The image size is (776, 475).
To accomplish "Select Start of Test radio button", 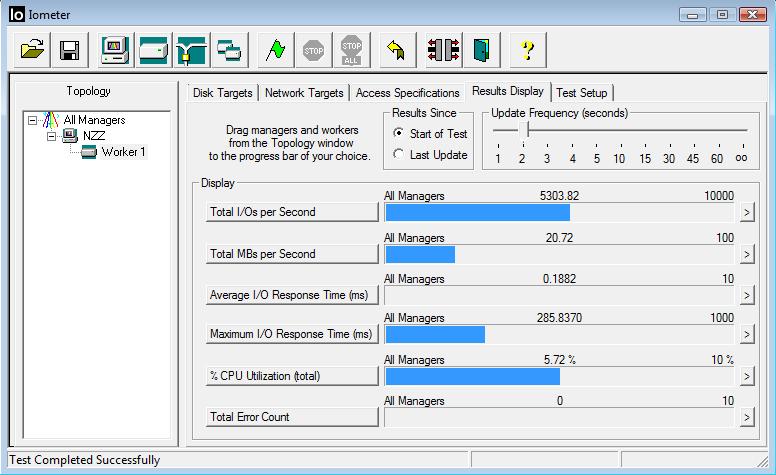I will [x=398, y=133].
